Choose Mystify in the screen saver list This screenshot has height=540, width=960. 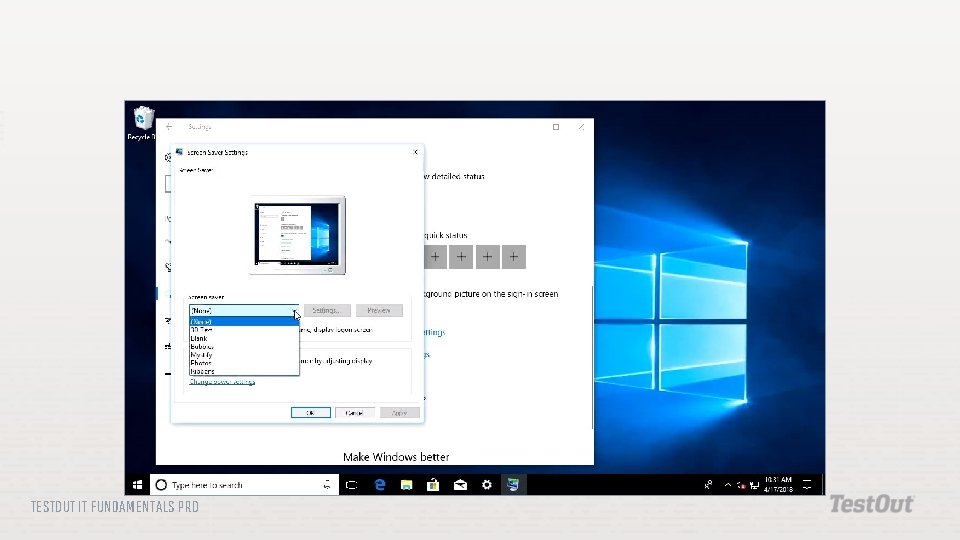tap(244, 354)
